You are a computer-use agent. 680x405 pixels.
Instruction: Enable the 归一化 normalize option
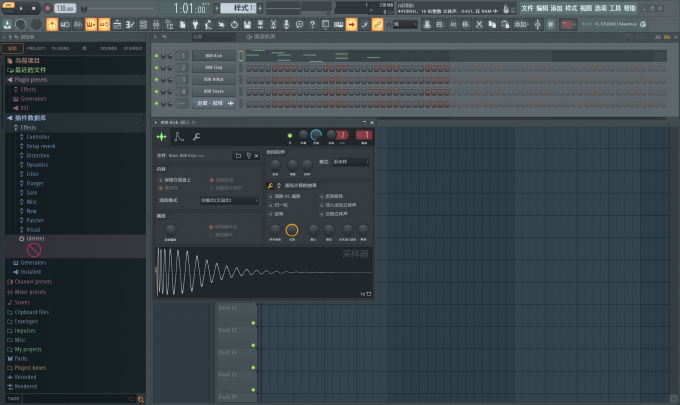pyautogui.click(x=278, y=205)
